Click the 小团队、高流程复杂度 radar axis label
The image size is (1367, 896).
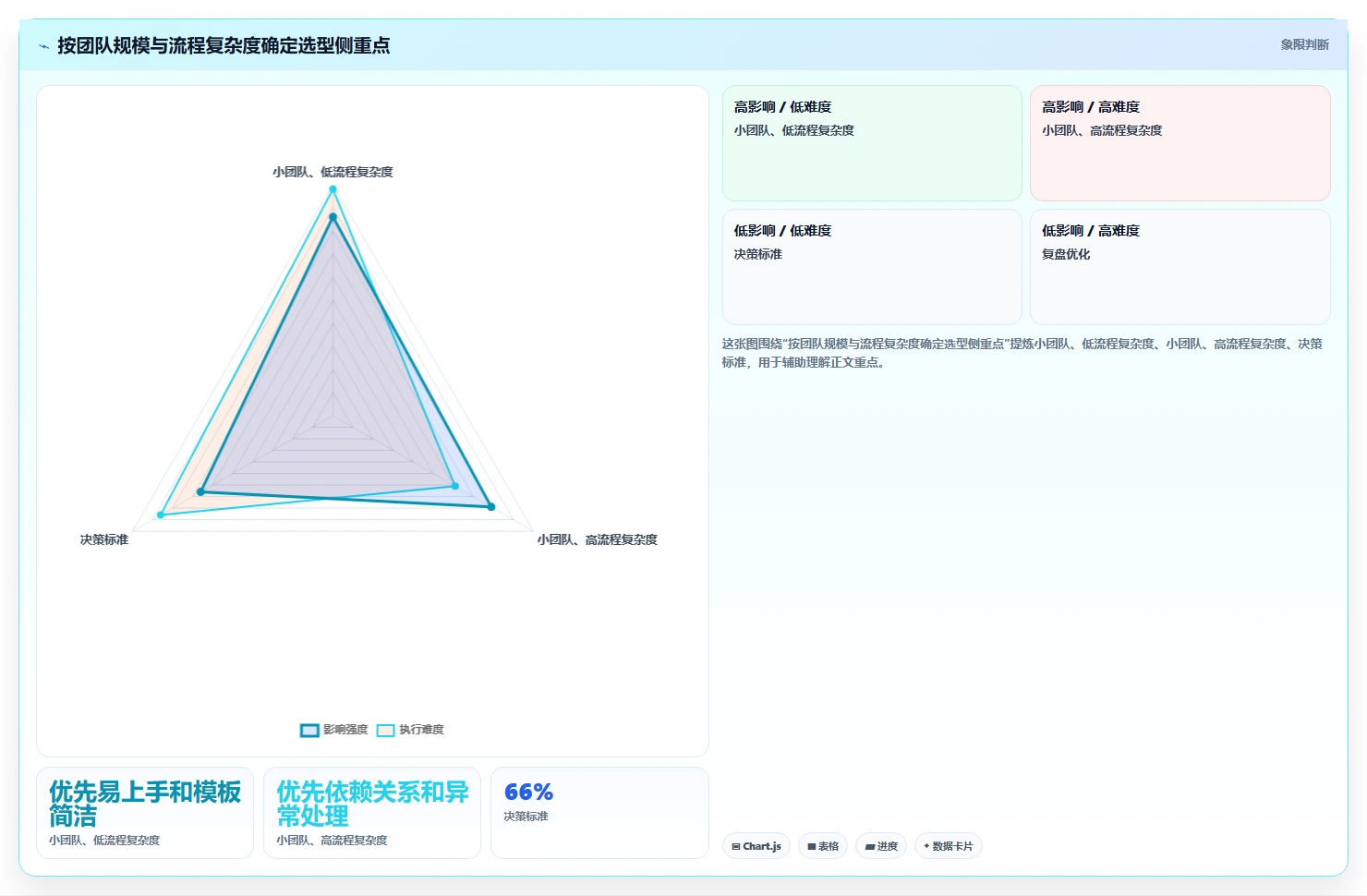tap(598, 539)
